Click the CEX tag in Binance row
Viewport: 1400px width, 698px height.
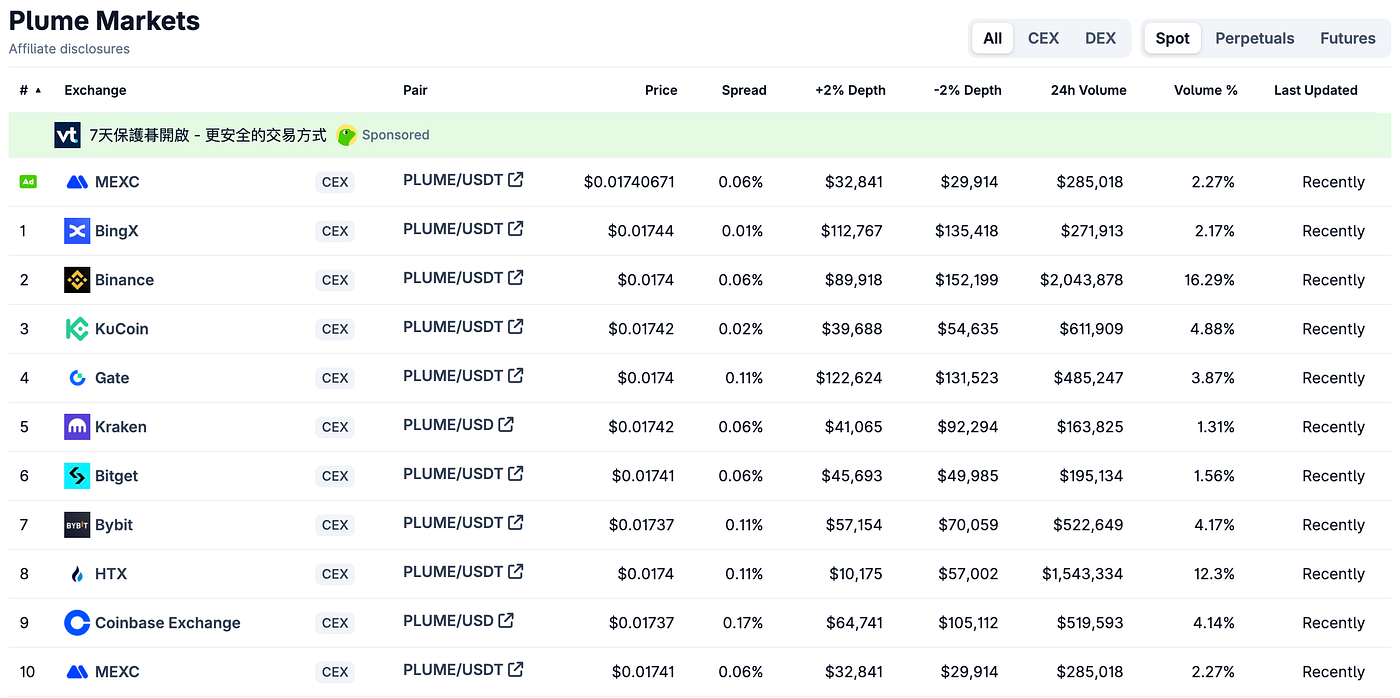pyautogui.click(x=335, y=280)
